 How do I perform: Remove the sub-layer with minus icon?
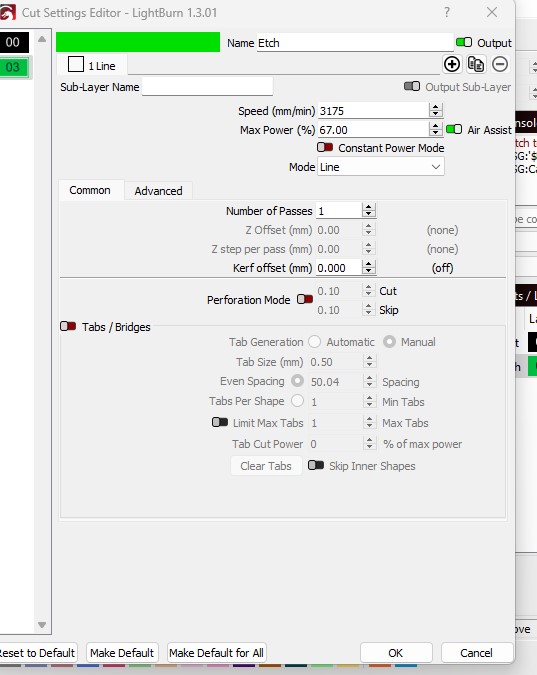(x=500, y=65)
